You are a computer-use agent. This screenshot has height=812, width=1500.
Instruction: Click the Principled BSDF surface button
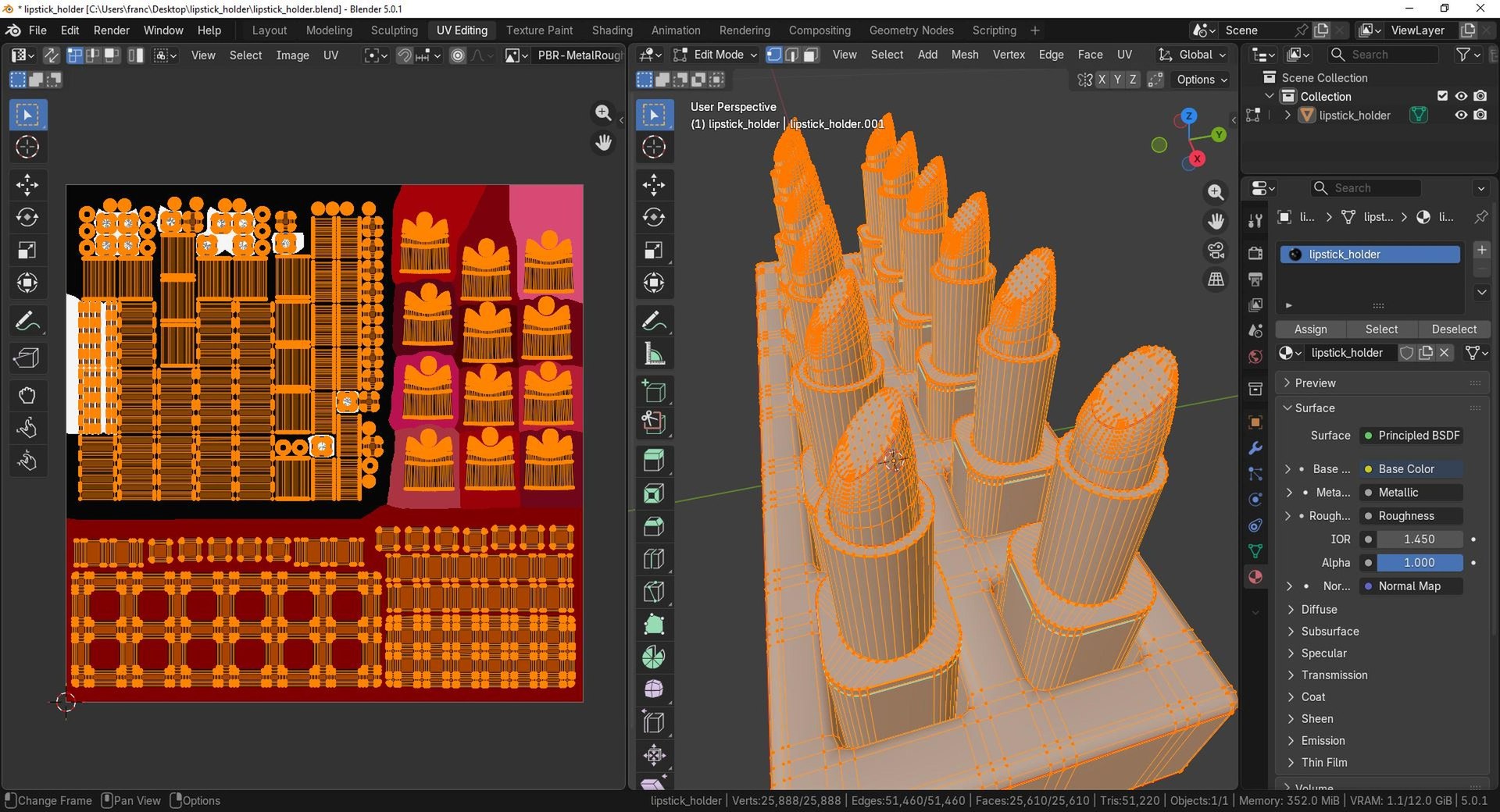click(x=1412, y=436)
